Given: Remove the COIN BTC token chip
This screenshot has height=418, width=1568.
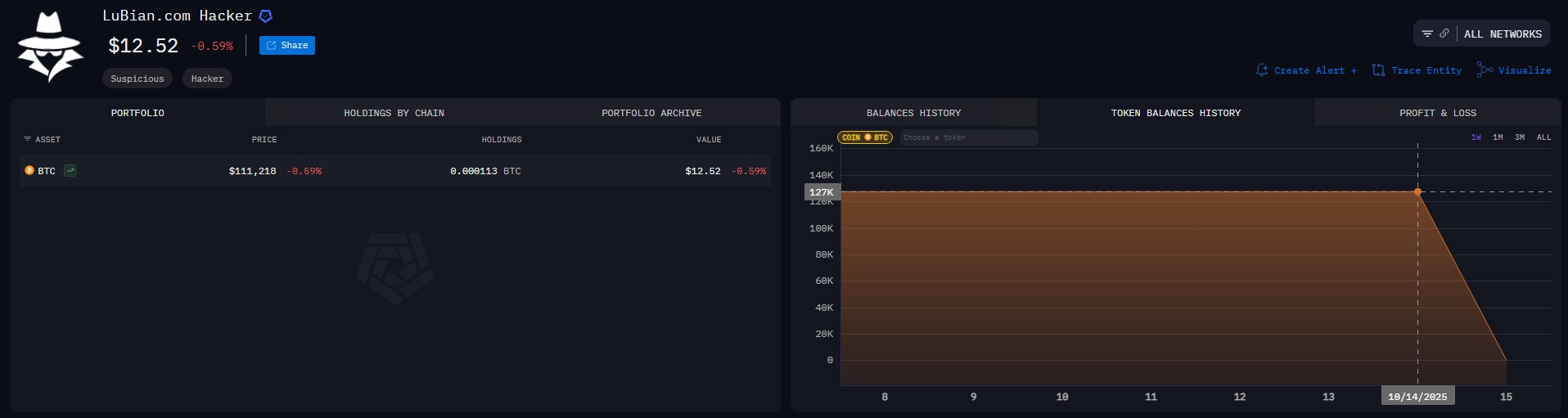Looking at the screenshot, I should (864, 137).
